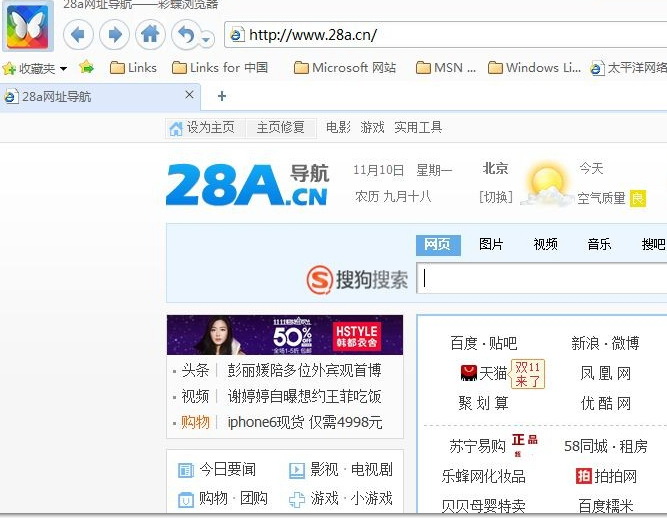The width and height of the screenshot is (667, 518).
Task: Click the butterfly browser logo icon
Action: click(28, 26)
